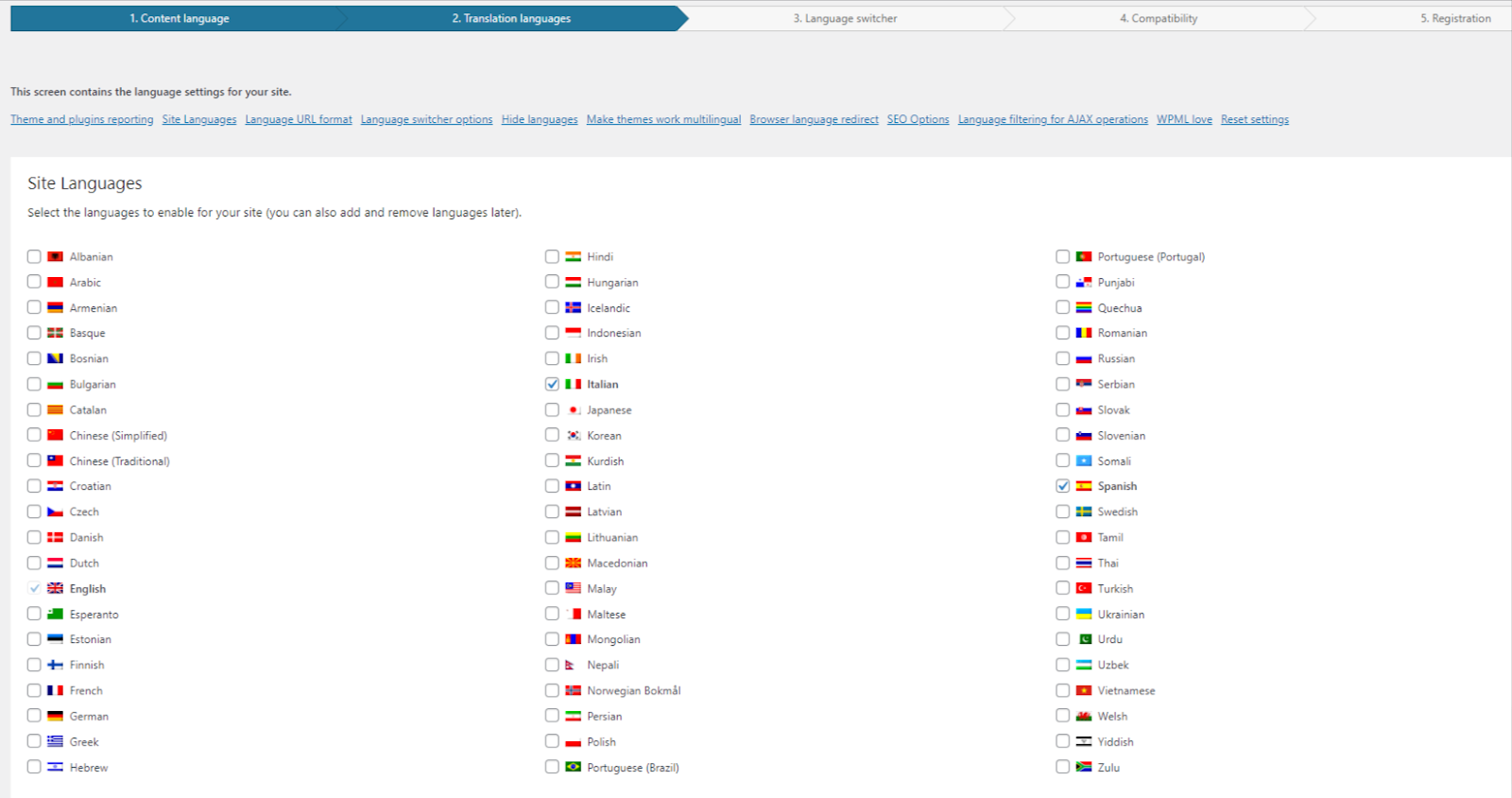Click the Finnish flag icon
Image resolution: width=1512 pixels, height=798 pixels.
tap(55, 666)
